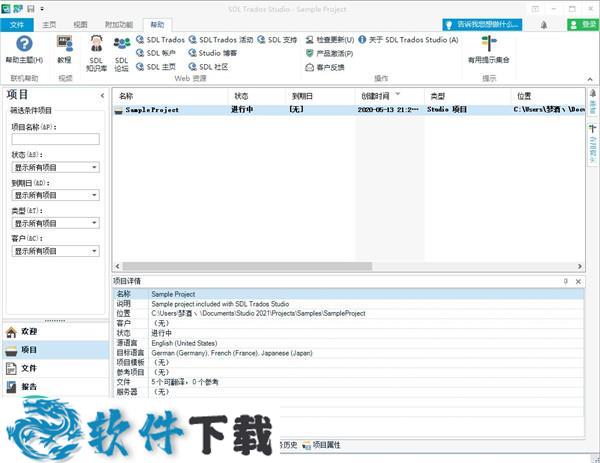Screen dimensions: 600x463
Task: Open the SDL 社区 community link
Action: tap(209, 67)
